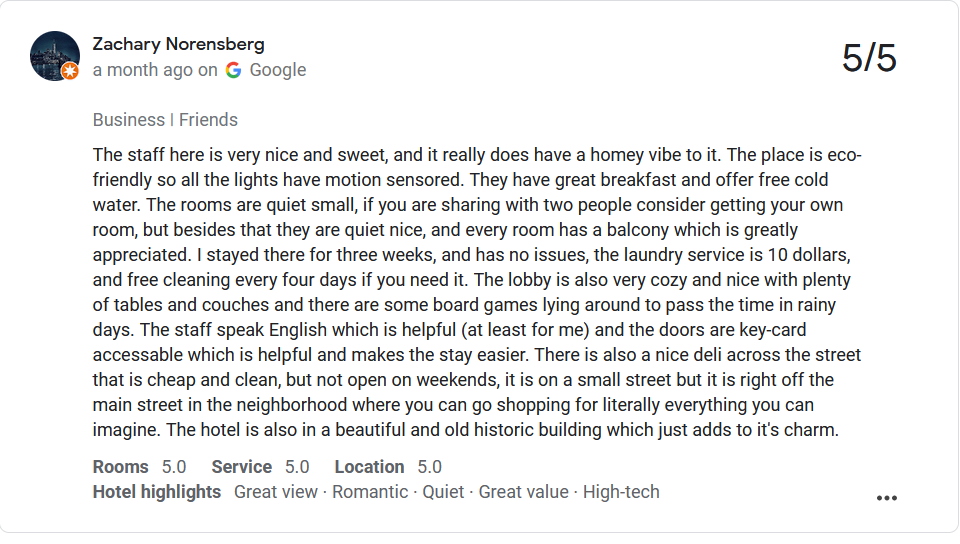
Task: Click the reviewer name Zachary Norensberg
Action: pyautogui.click(x=178, y=44)
